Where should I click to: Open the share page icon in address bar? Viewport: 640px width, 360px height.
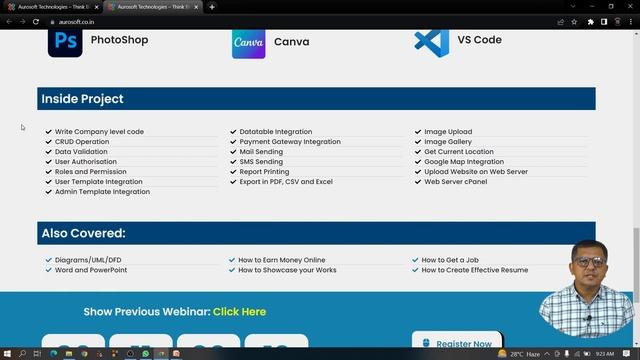coord(560,22)
